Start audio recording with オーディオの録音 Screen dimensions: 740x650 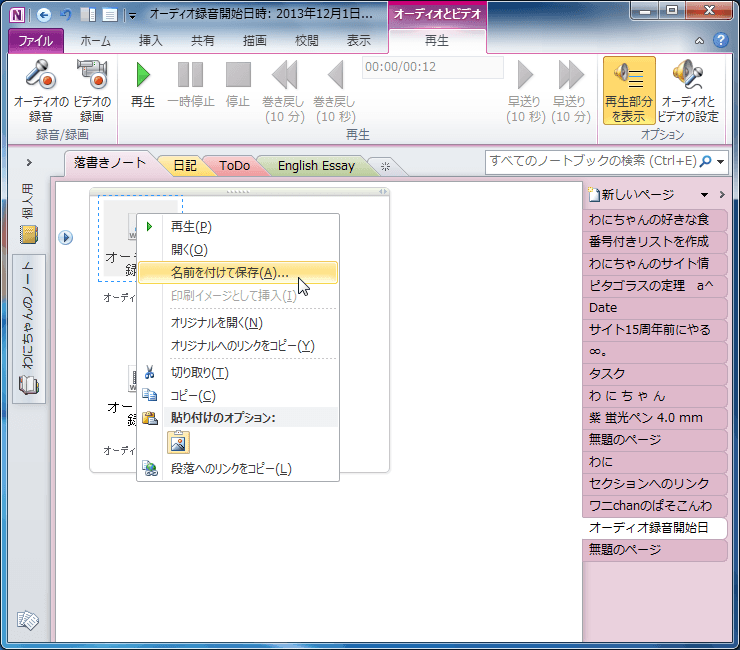click(x=41, y=91)
